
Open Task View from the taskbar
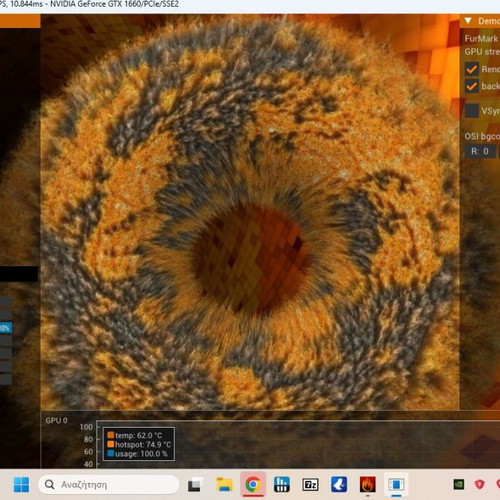tap(194, 485)
